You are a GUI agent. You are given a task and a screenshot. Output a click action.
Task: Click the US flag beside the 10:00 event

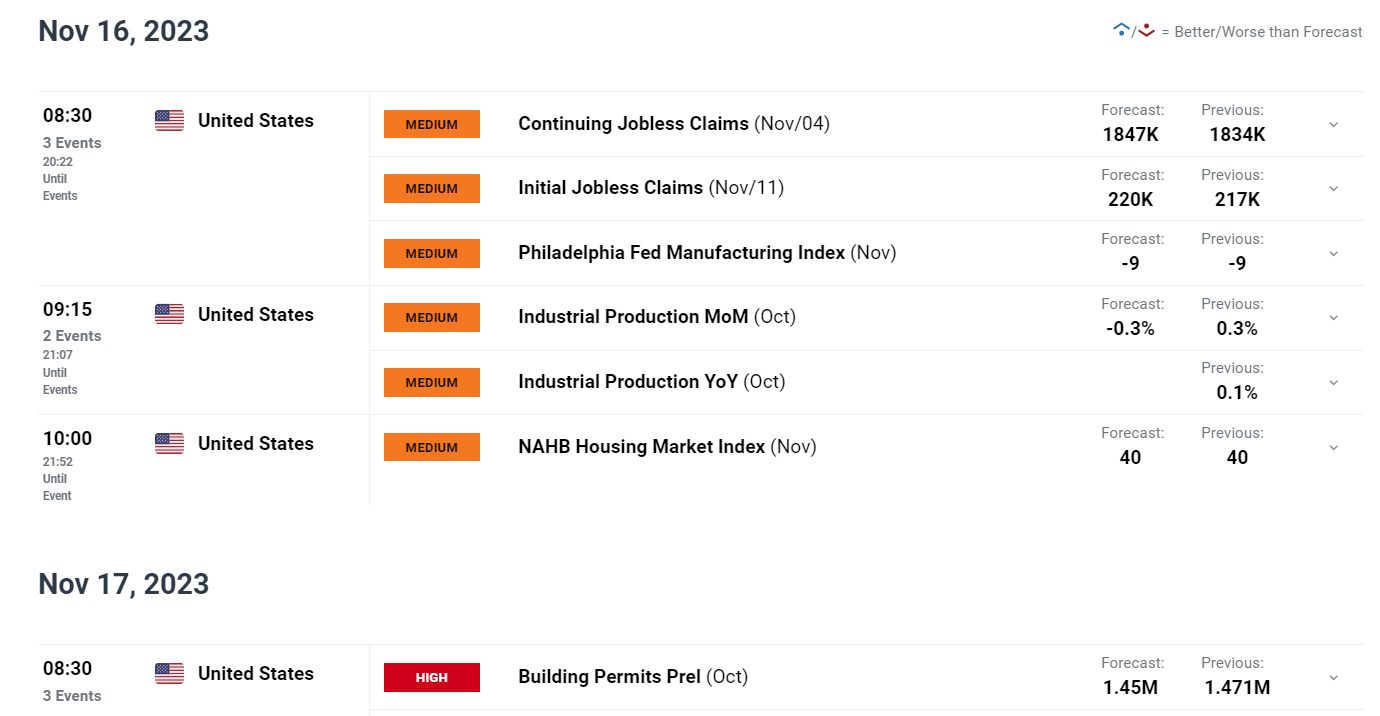click(x=169, y=443)
